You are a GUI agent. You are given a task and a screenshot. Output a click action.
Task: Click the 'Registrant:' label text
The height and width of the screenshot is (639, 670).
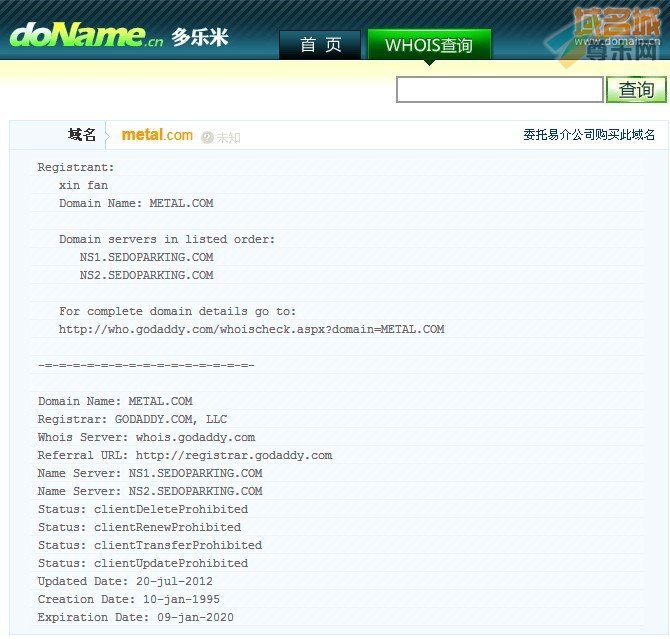[x=76, y=167]
